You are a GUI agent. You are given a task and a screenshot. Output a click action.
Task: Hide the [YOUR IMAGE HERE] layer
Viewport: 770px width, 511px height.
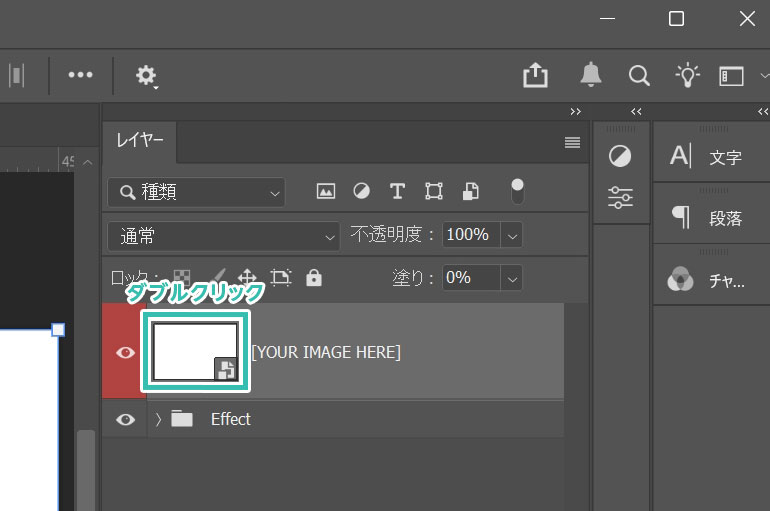[125, 352]
